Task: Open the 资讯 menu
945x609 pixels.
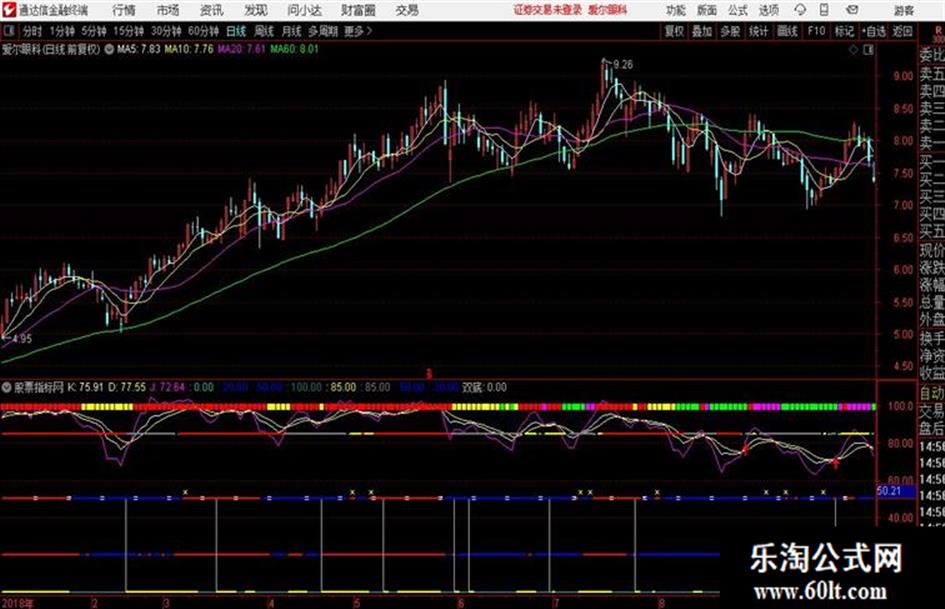Action: (x=211, y=10)
